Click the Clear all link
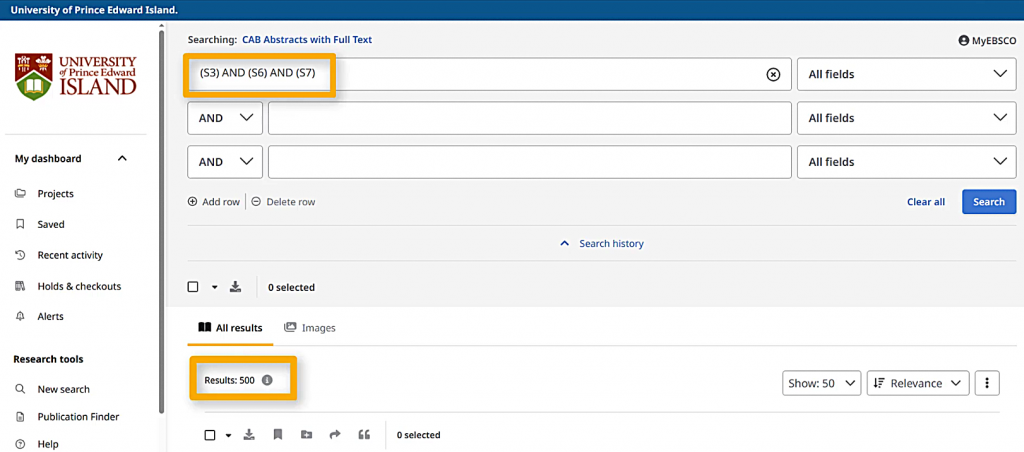Viewport: 1024px width, 452px height. click(x=925, y=202)
